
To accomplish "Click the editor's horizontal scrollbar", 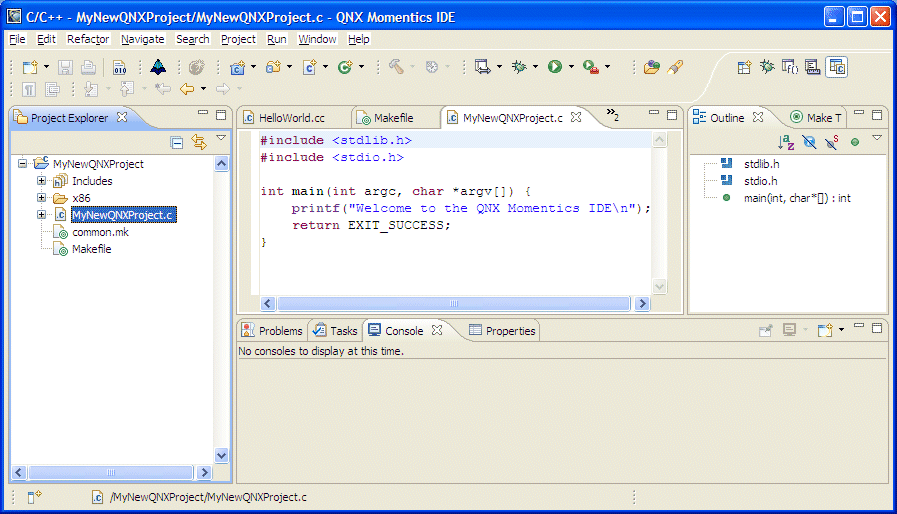I will click(455, 302).
